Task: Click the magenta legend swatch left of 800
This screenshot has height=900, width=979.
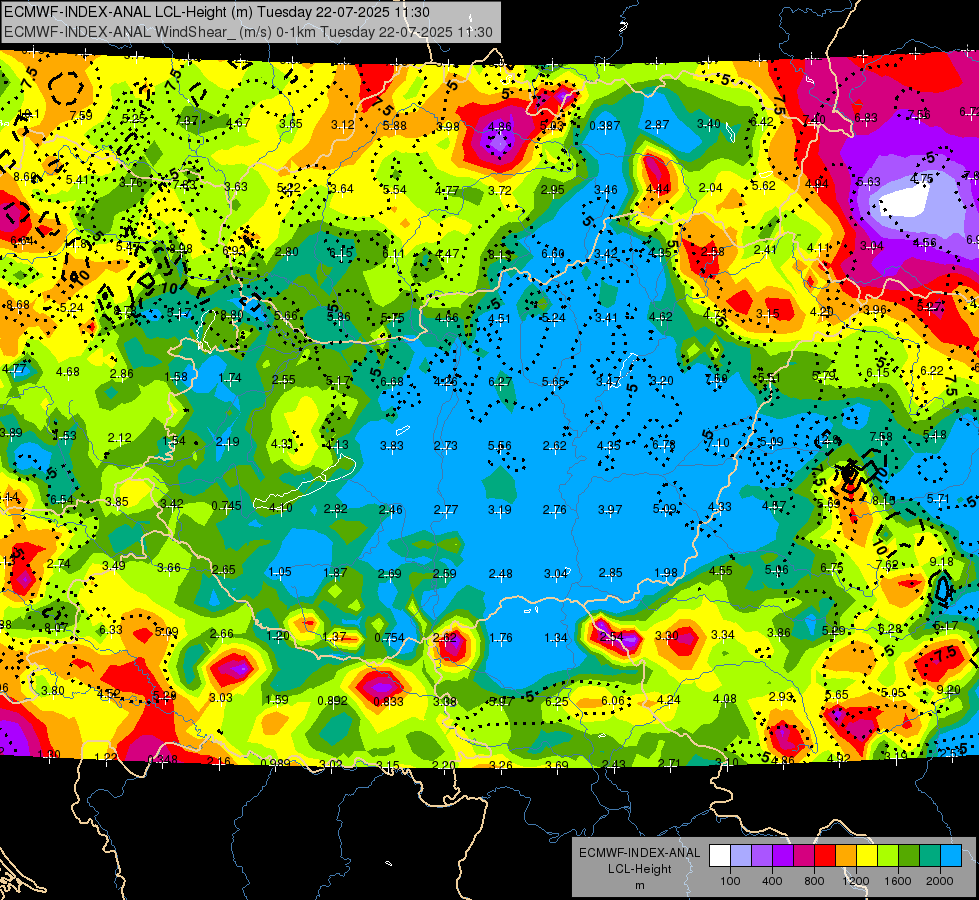Action: 804,856
